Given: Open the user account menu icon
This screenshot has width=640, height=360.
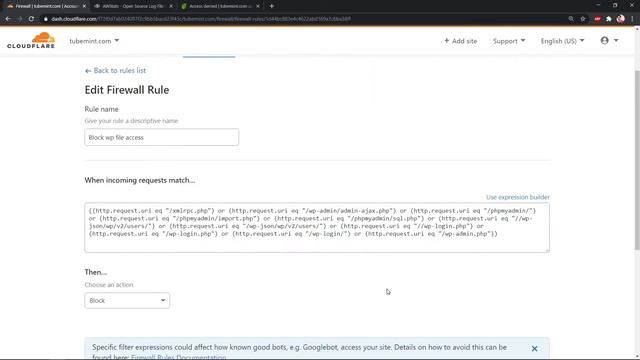Looking at the screenshot, I should click(x=609, y=40).
